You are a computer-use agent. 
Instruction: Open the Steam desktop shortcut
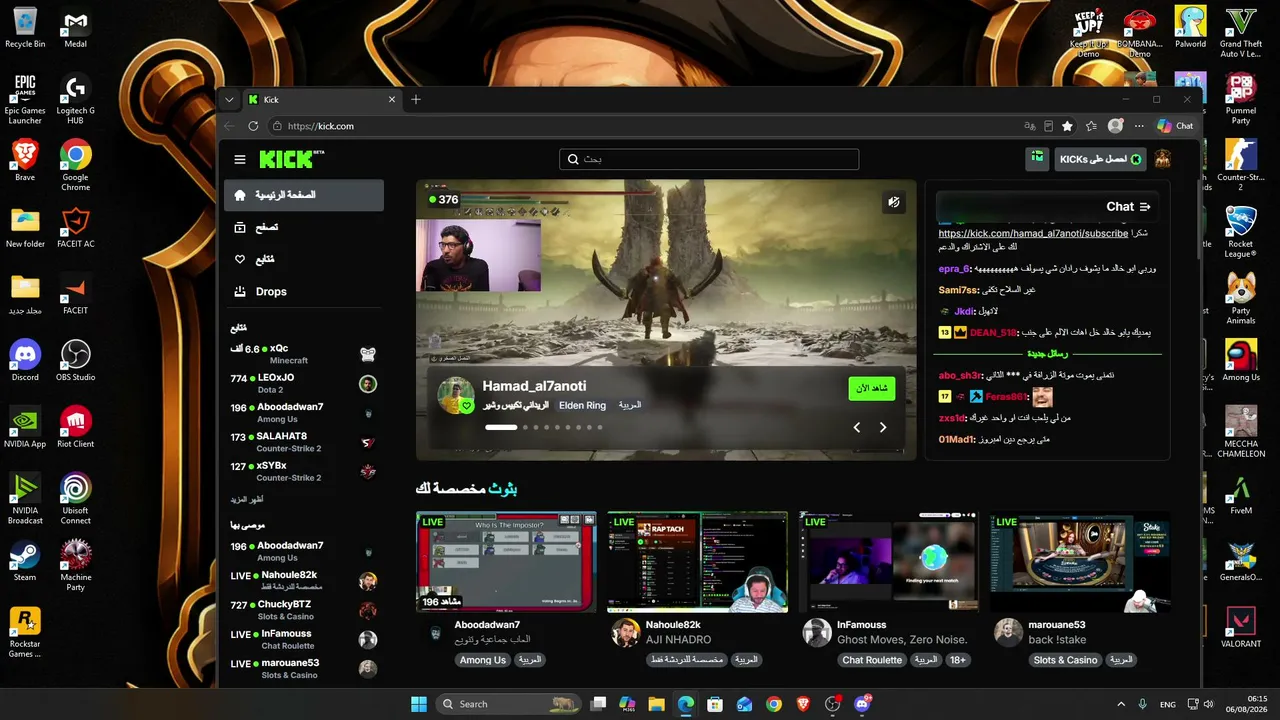tap(25, 561)
